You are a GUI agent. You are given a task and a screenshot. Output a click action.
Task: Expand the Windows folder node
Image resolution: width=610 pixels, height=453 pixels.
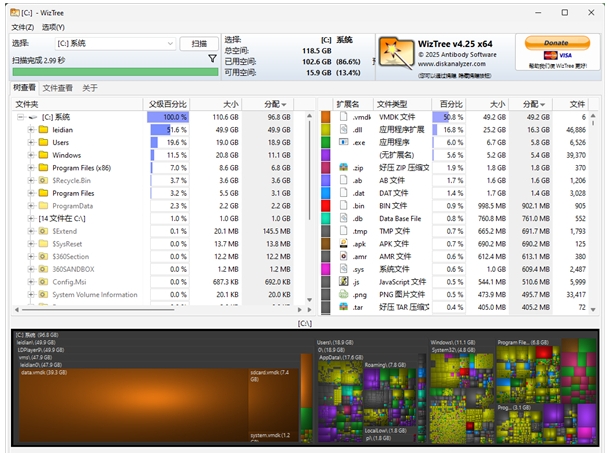click(x=31, y=155)
